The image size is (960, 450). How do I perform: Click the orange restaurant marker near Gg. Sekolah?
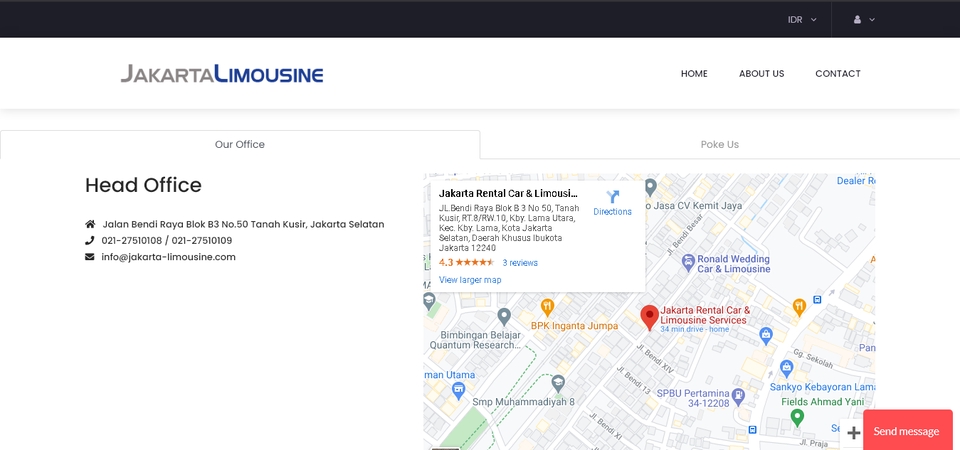799,307
